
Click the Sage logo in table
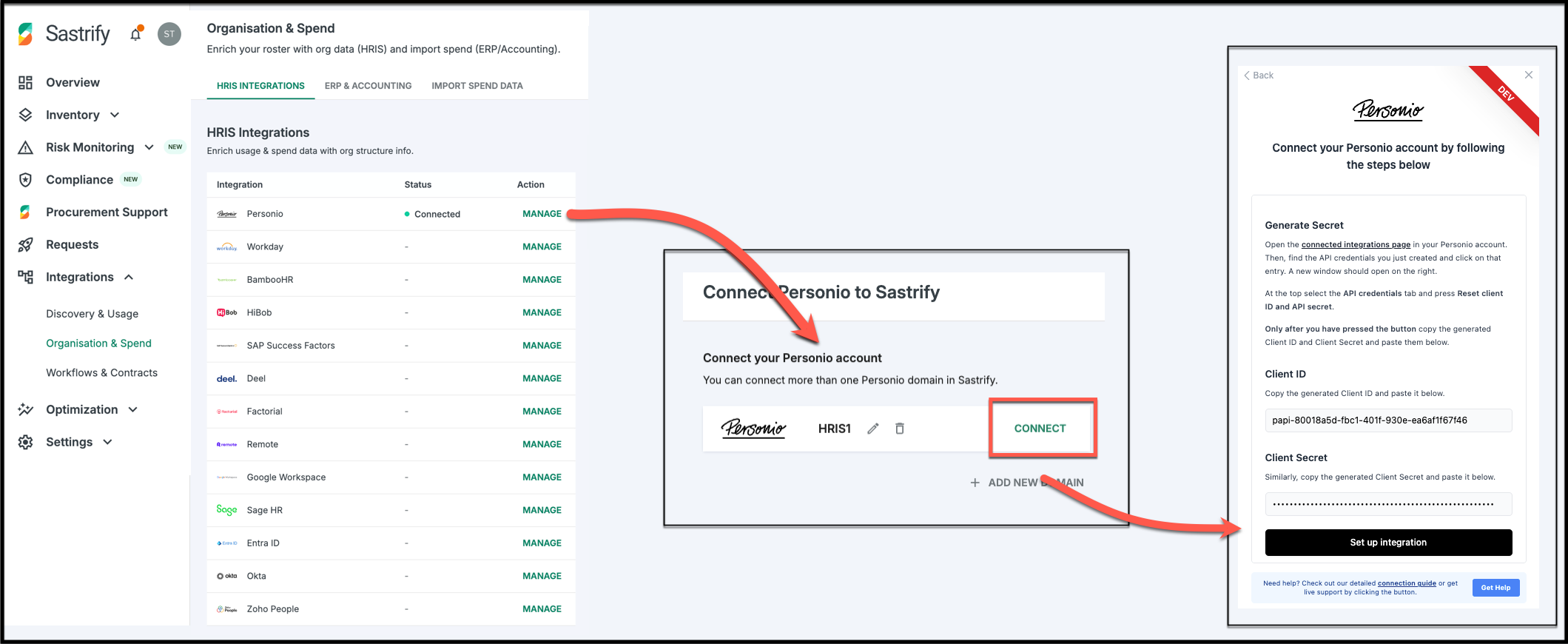226,510
